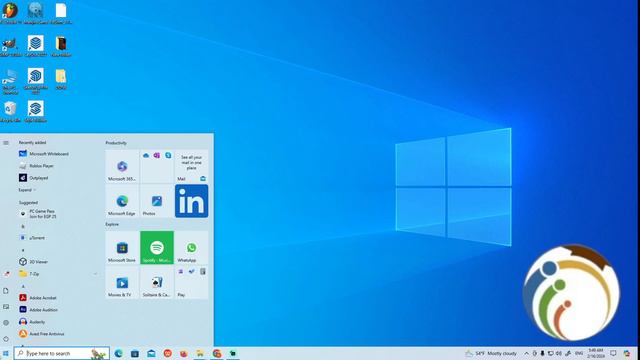Image resolution: width=640 pixels, height=360 pixels.
Task: Select the Recycle Bin desktop icon
Action: [x=11, y=112]
